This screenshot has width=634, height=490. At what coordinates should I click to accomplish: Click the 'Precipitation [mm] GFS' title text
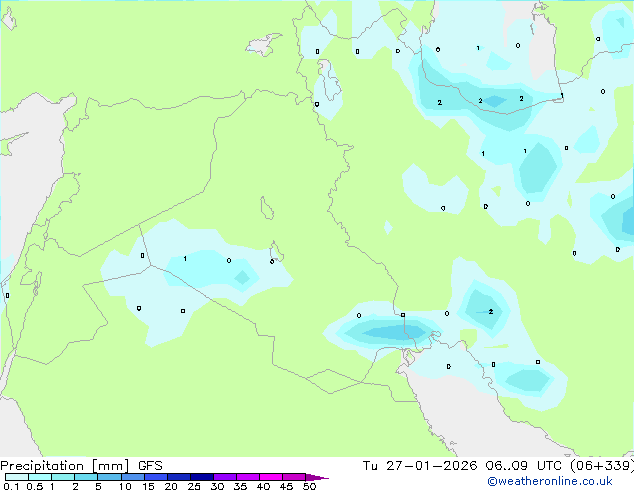[x=82, y=466]
